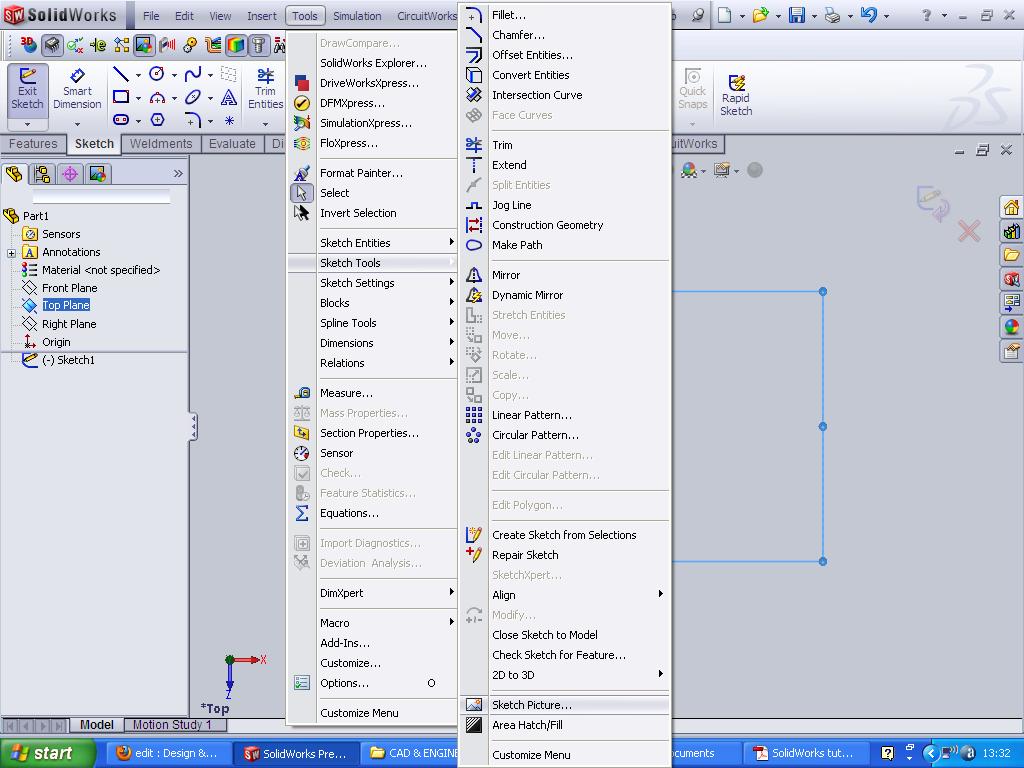The width and height of the screenshot is (1024, 768).
Task: Switch to the Weldments tab
Action: point(161,144)
